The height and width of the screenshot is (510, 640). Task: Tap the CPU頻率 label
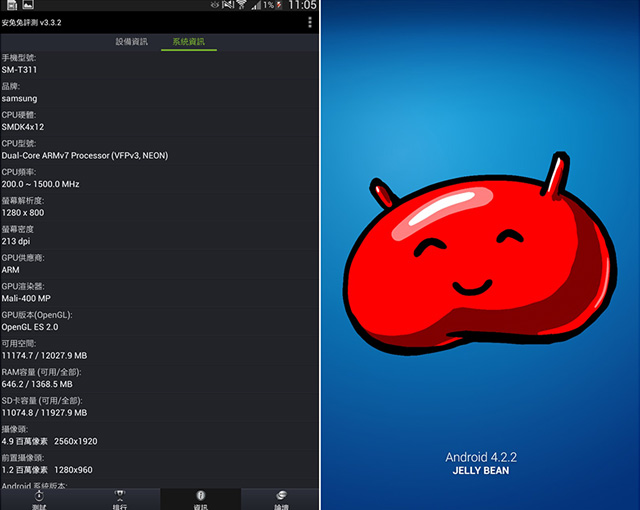tap(19, 172)
